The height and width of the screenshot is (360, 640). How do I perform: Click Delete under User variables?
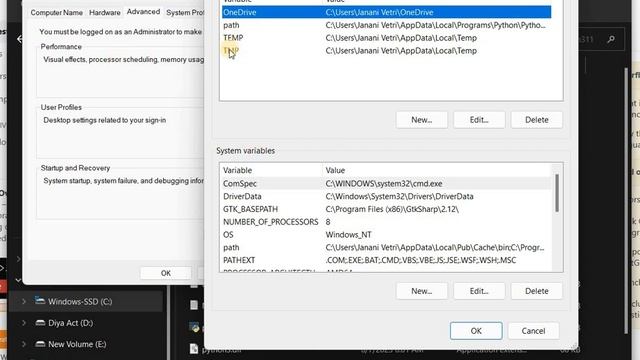[536, 120]
